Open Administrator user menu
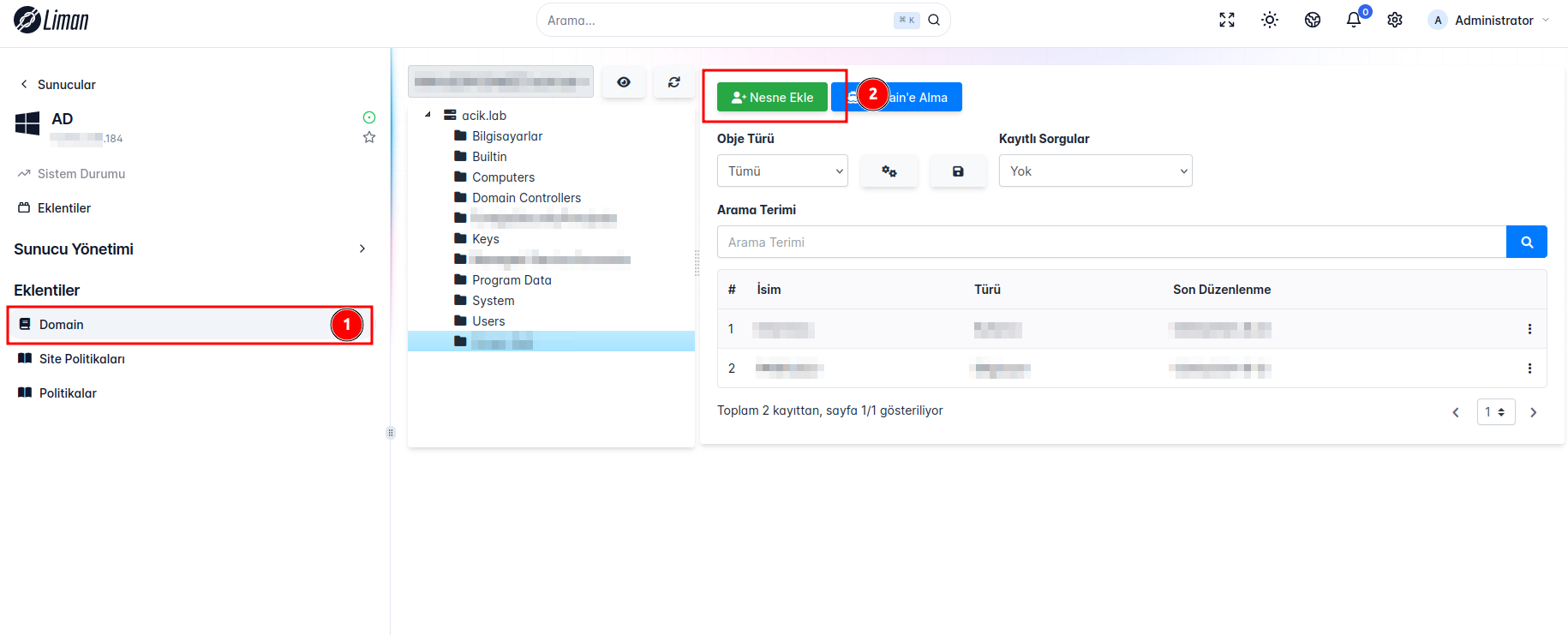1568x635 pixels. coord(1489,20)
